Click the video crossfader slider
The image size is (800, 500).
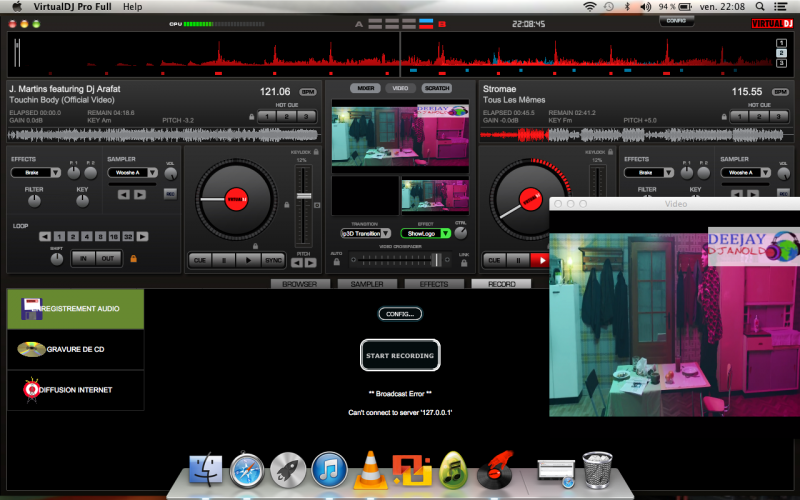click(435, 259)
